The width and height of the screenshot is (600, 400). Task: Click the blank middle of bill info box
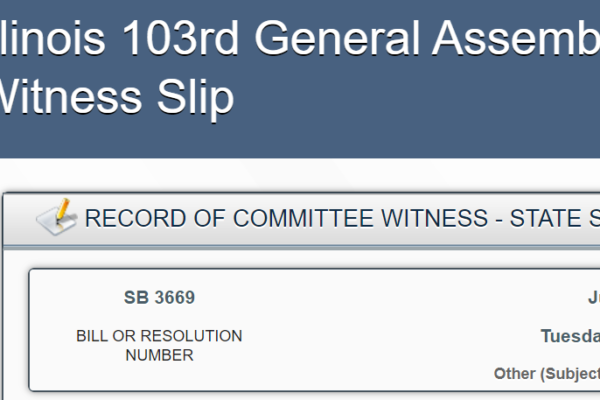367,330
